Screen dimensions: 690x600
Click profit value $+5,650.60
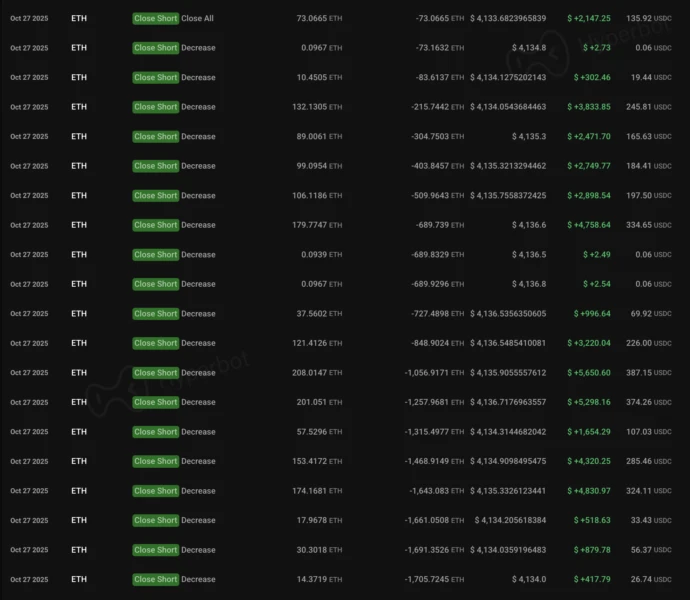(589, 372)
